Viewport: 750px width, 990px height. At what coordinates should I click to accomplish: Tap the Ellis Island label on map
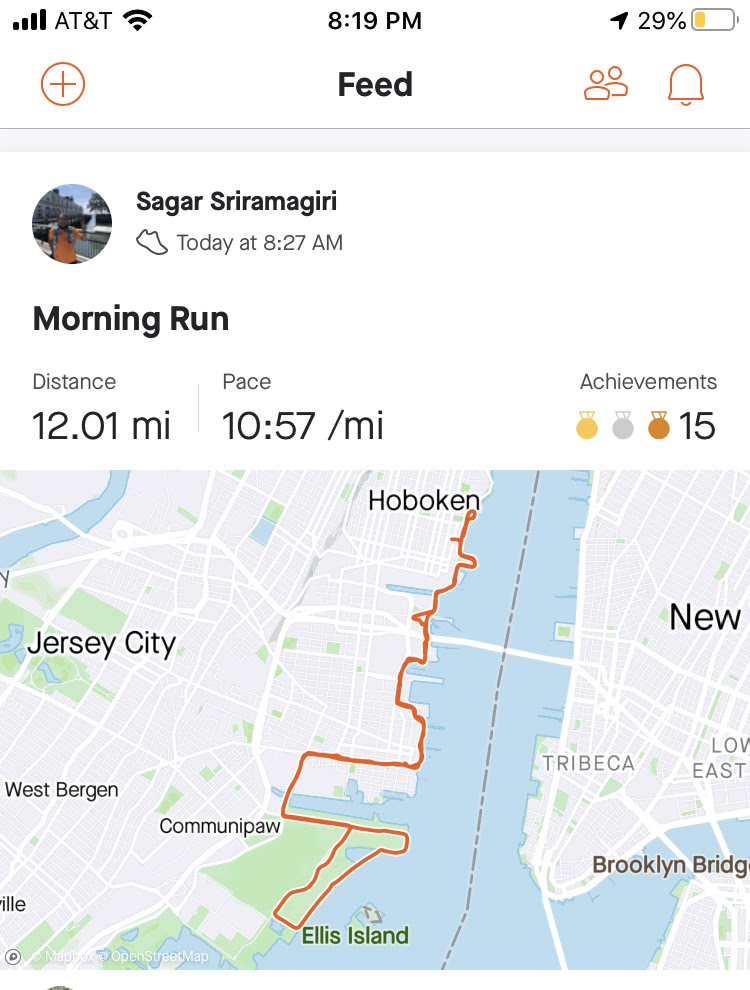pos(355,936)
